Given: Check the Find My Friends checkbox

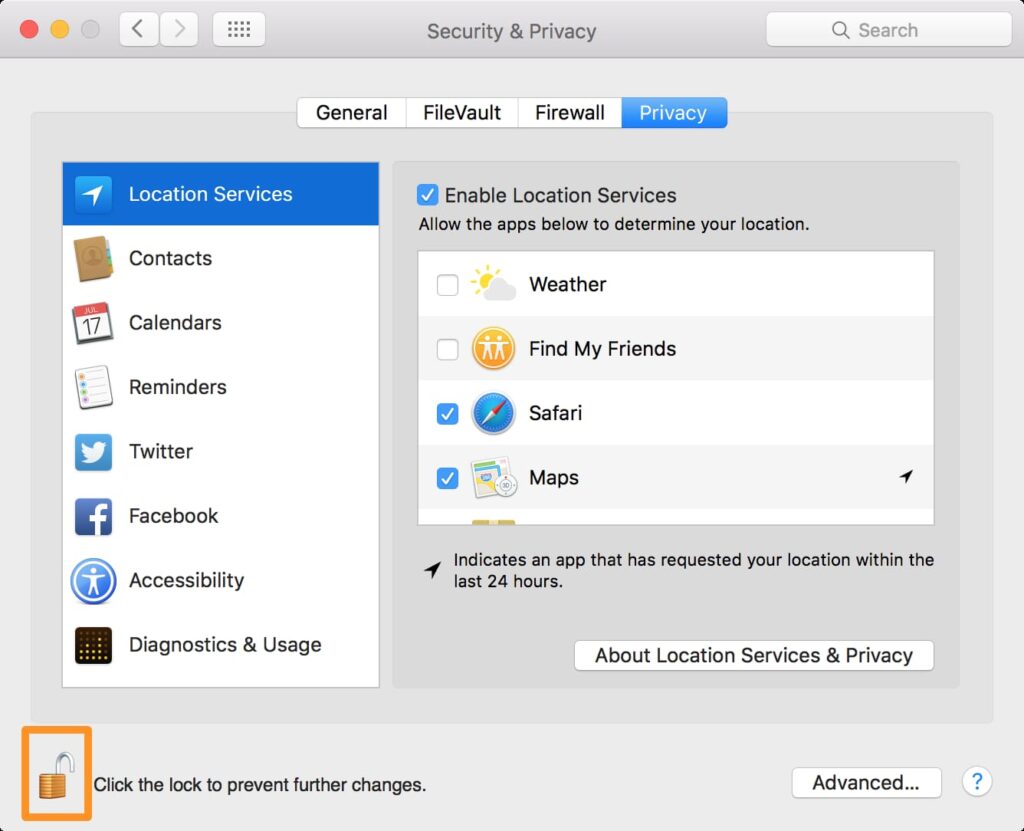Looking at the screenshot, I should (x=447, y=349).
